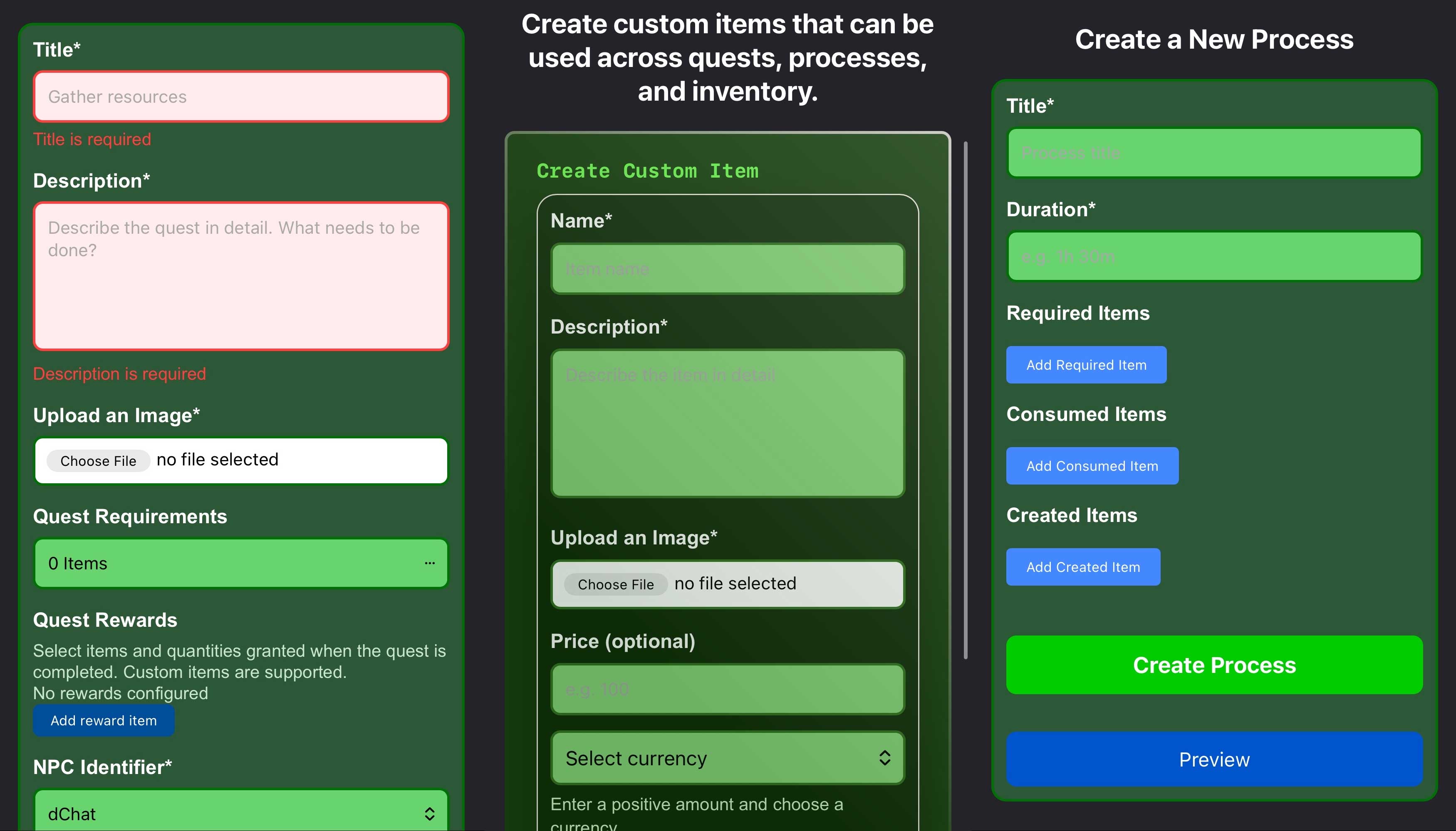1456x831 pixels.
Task: Click the quest Title field showing Gather resources
Action: (x=240, y=96)
